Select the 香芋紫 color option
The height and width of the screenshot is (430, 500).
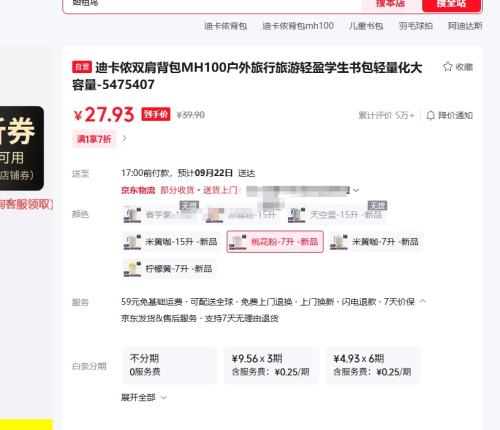[x=161, y=215]
